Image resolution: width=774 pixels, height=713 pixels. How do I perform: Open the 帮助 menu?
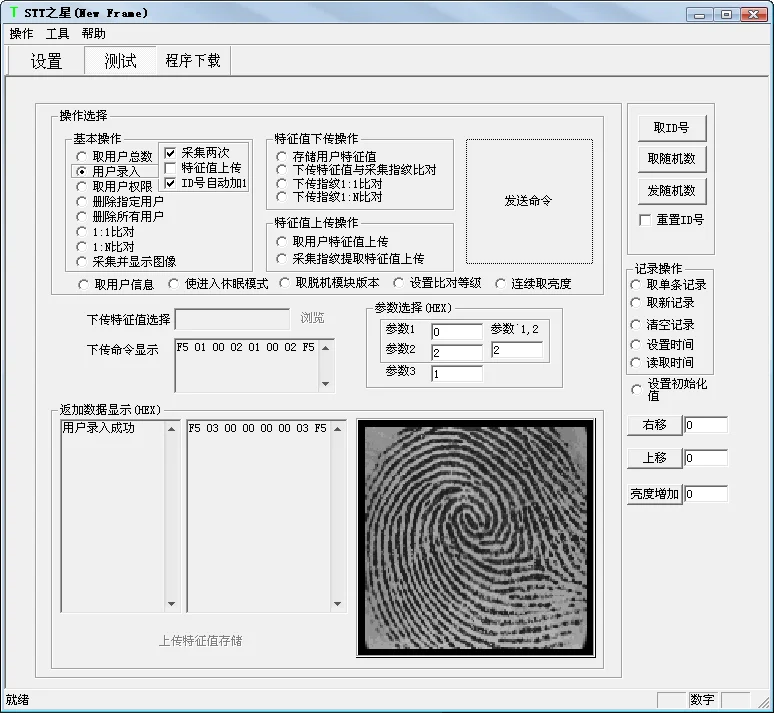coord(93,34)
